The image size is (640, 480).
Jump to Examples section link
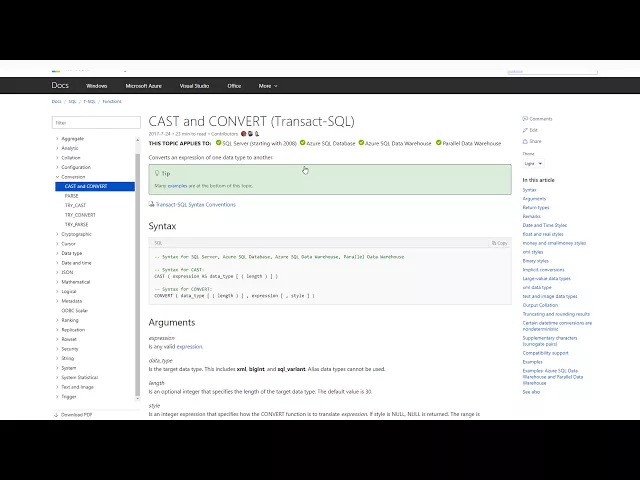point(532,362)
